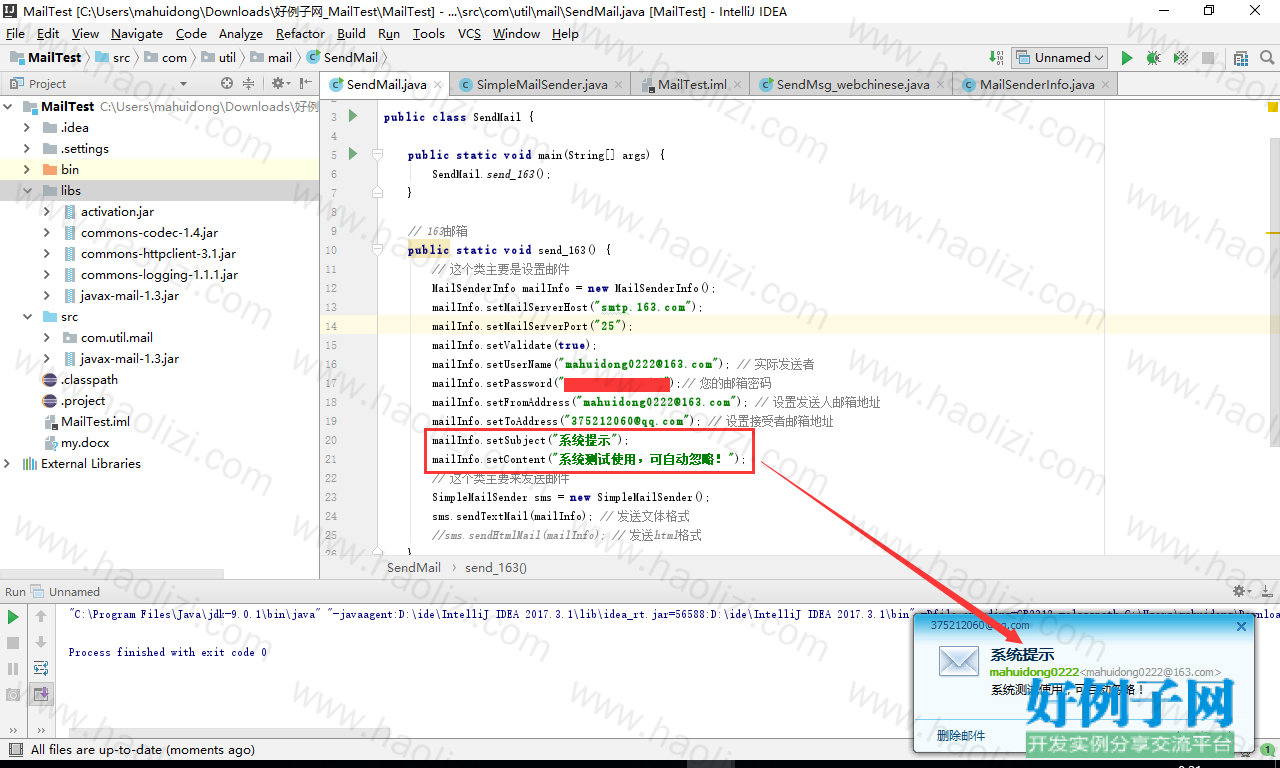The height and width of the screenshot is (768, 1280).
Task: Close the SendMail.java tab
Action: tap(438, 85)
